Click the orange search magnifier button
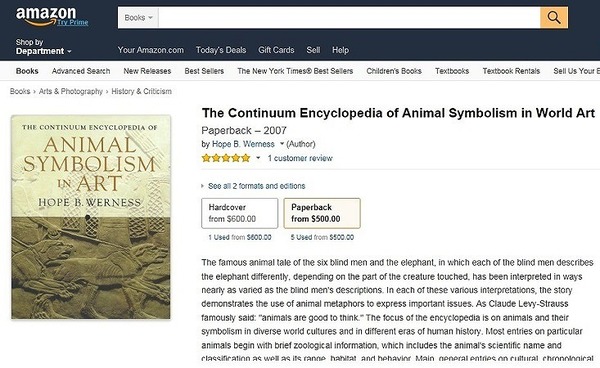This screenshot has height=368, width=600. click(554, 18)
